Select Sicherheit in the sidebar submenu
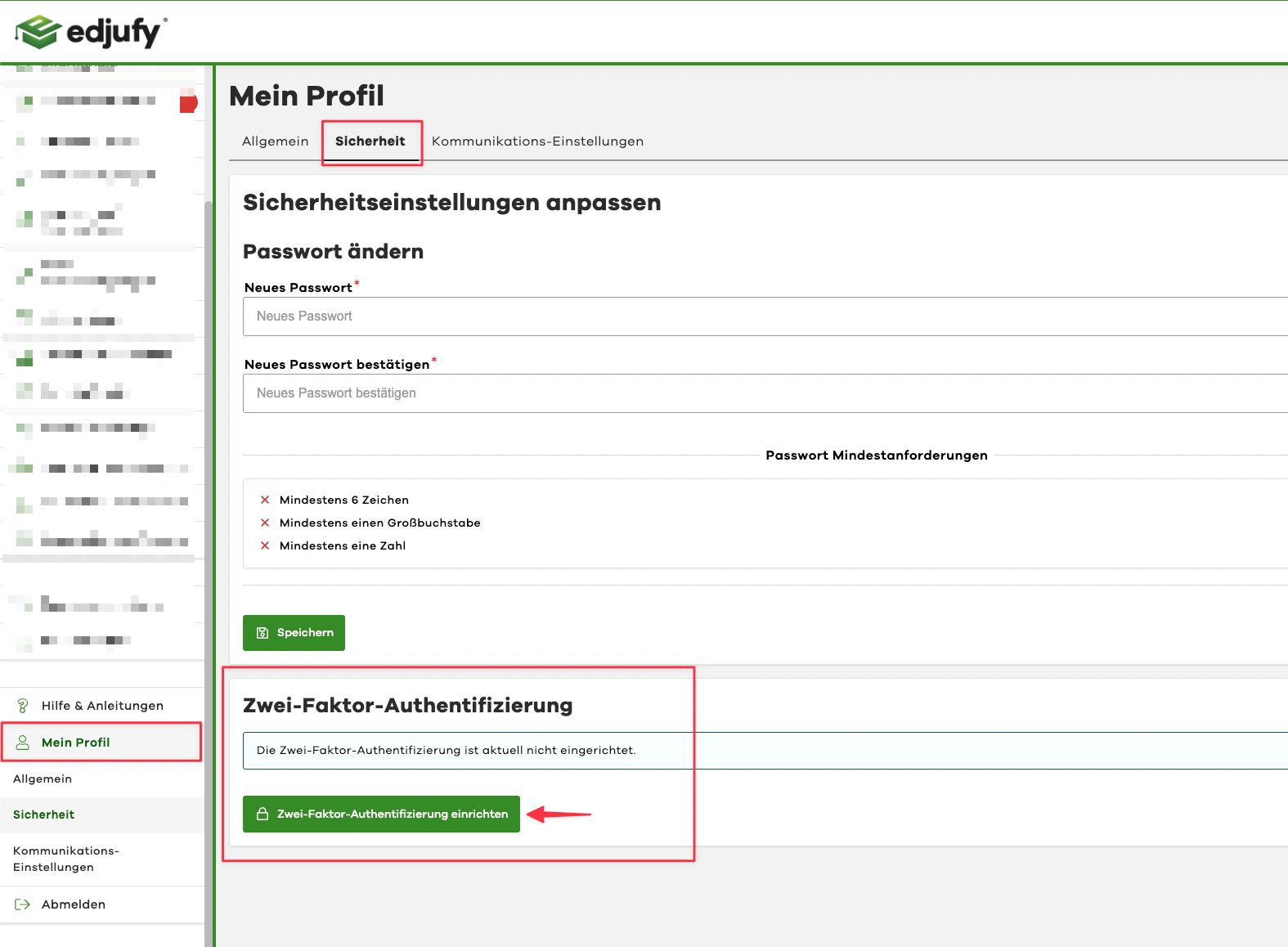Screen dimensions: 1288x947 (44, 815)
